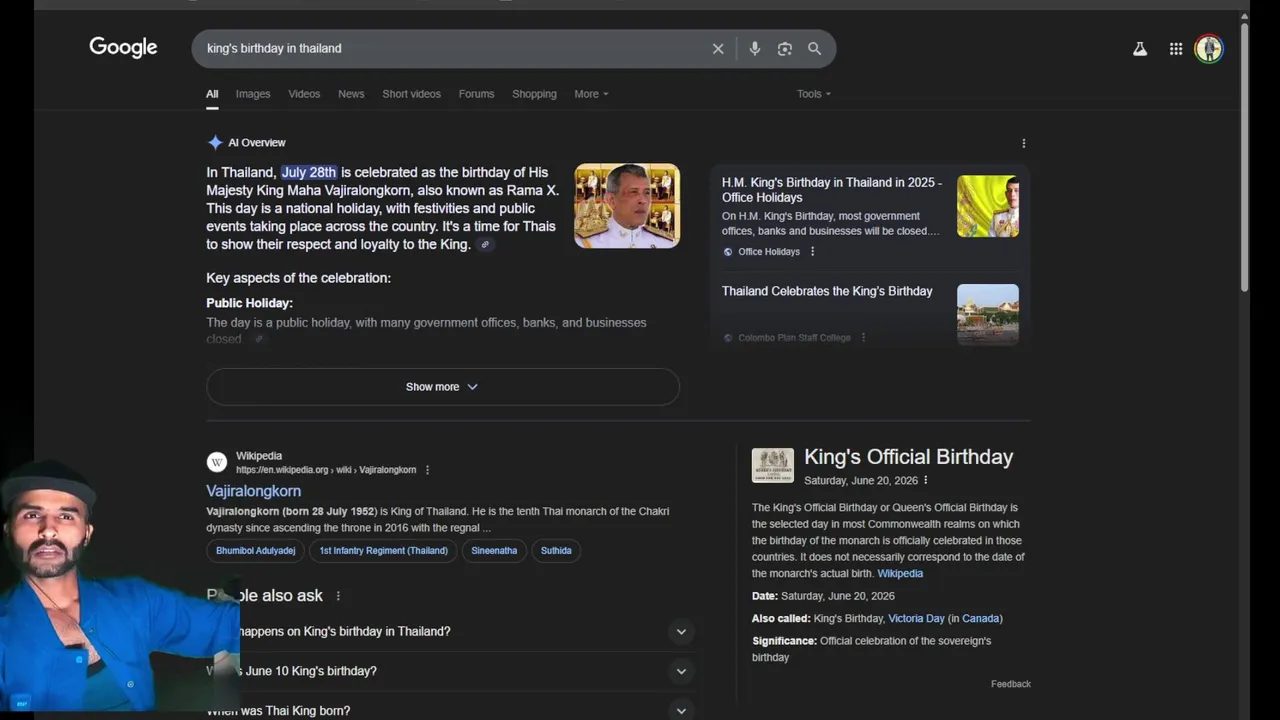Open the yellow thumbnail of Office Holidays card
The width and height of the screenshot is (1280, 720).
988,206
